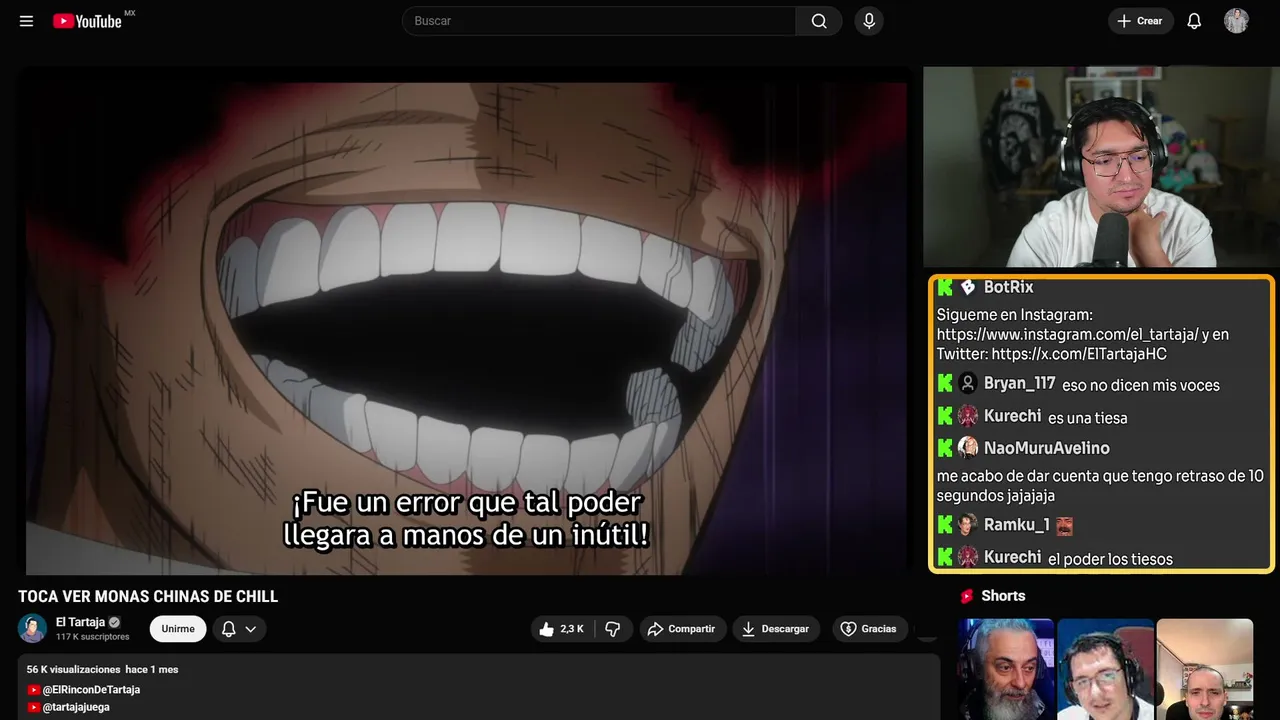Send a Gracias super thanks

coord(869,629)
